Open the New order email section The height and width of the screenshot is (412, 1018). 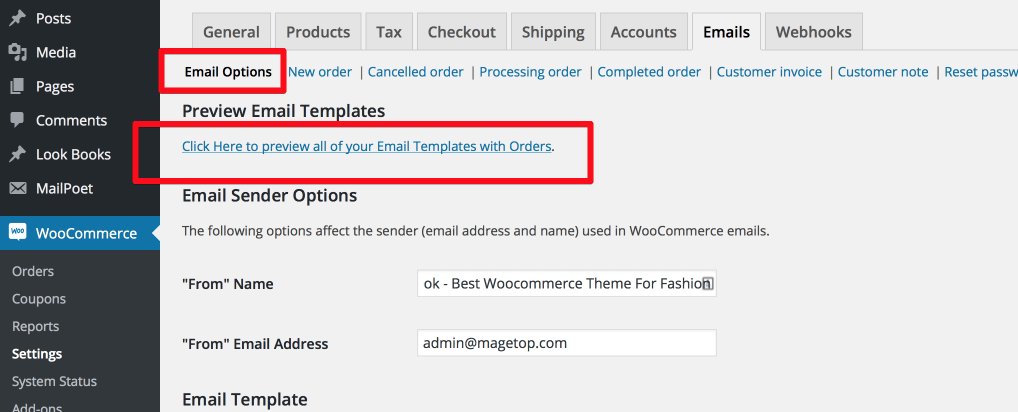tap(320, 72)
